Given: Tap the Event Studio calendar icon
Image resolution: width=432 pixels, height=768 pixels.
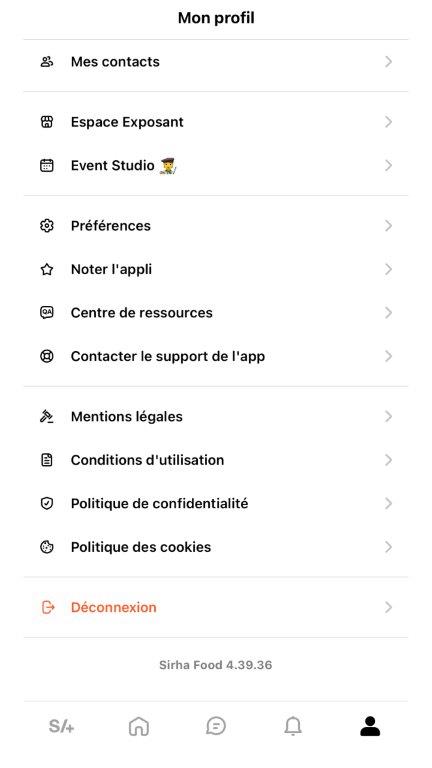Looking at the screenshot, I should (47, 166).
